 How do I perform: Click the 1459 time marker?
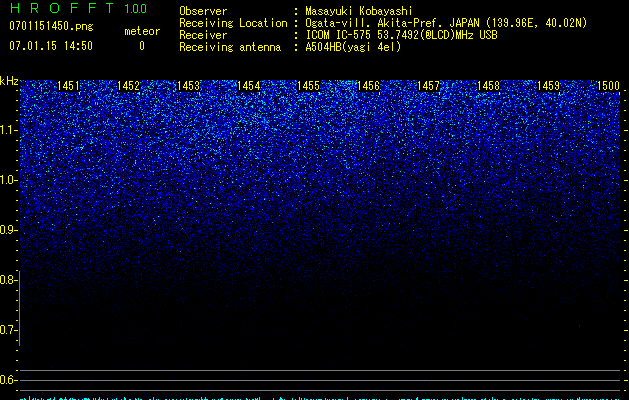click(548, 86)
